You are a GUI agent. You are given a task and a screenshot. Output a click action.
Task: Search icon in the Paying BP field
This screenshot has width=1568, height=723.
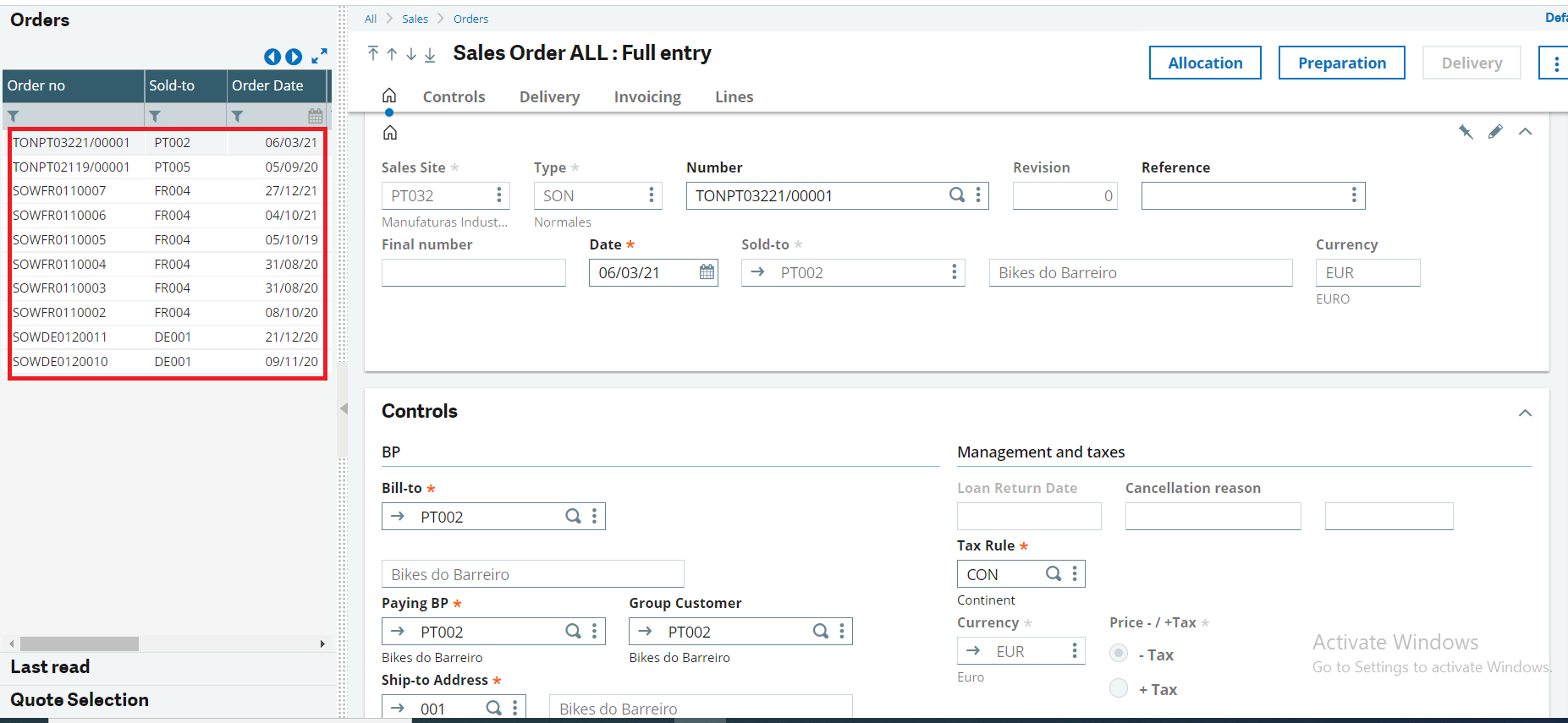point(573,631)
